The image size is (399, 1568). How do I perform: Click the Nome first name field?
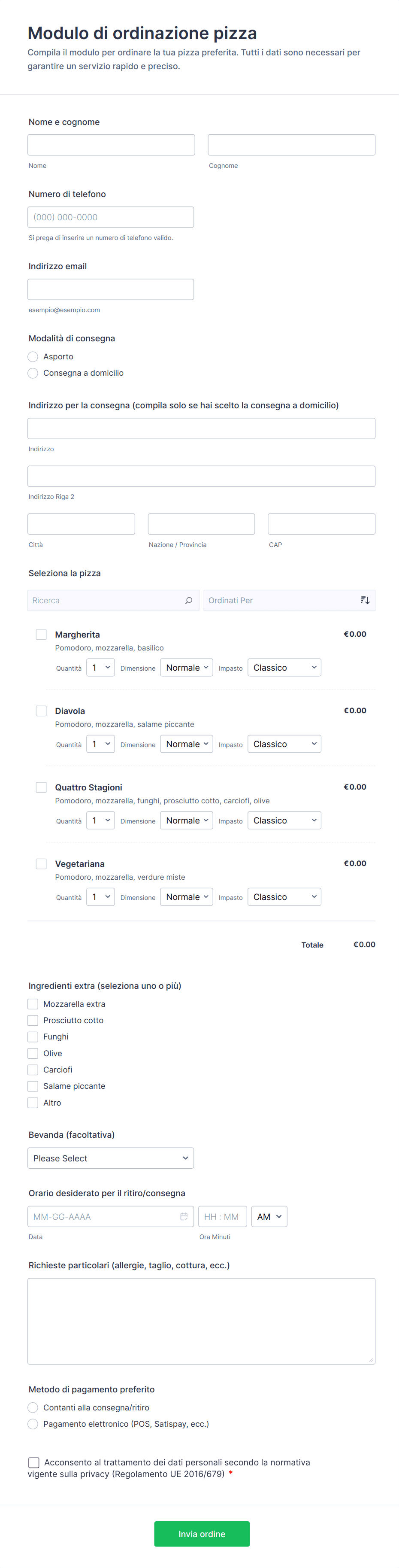click(111, 145)
